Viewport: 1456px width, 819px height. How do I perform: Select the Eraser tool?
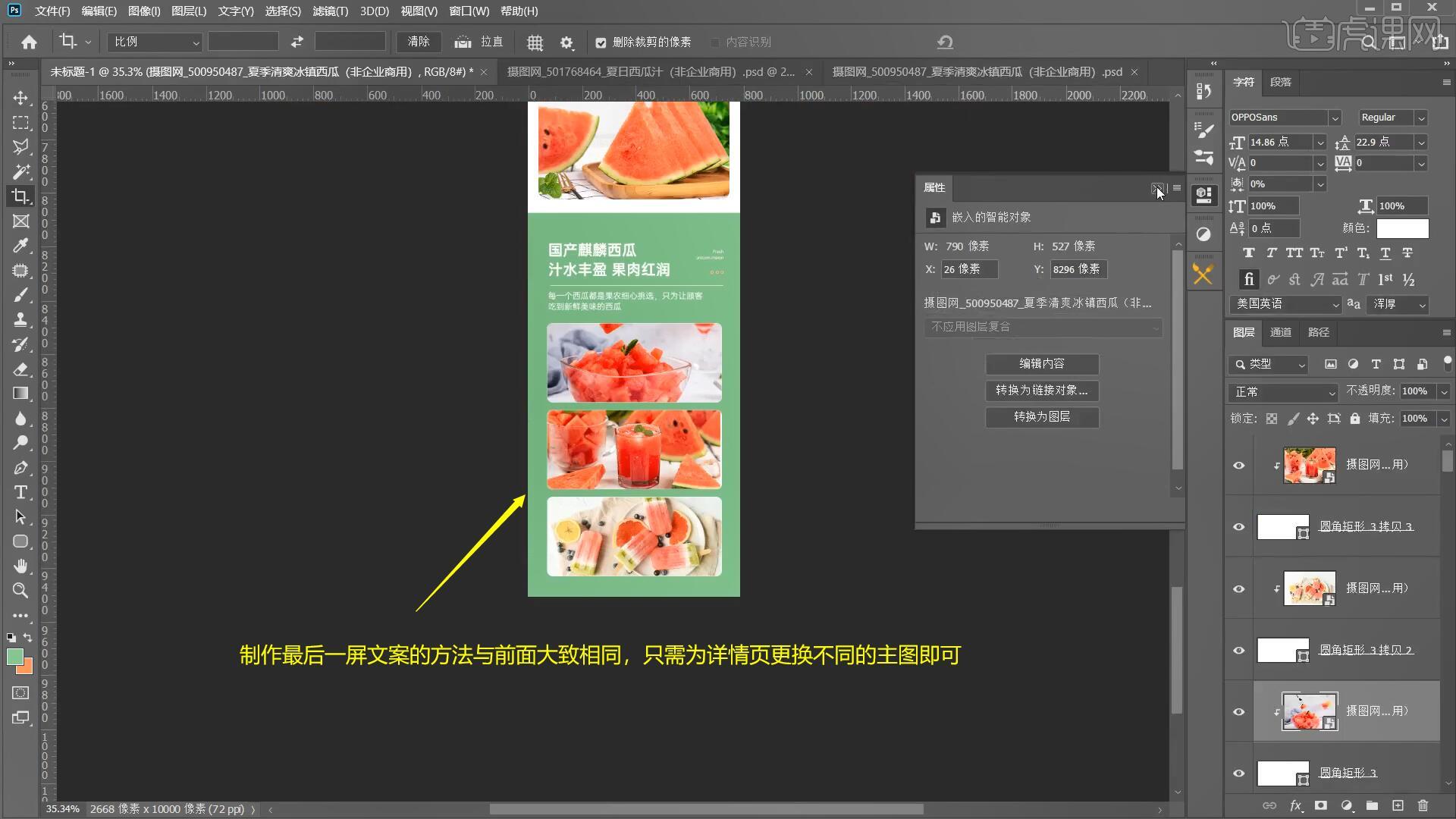click(x=20, y=369)
